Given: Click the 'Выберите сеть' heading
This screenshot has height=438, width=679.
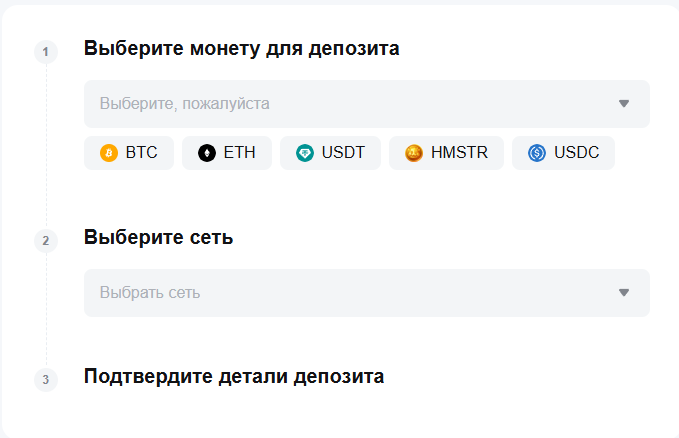Looking at the screenshot, I should [x=159, y=238].
